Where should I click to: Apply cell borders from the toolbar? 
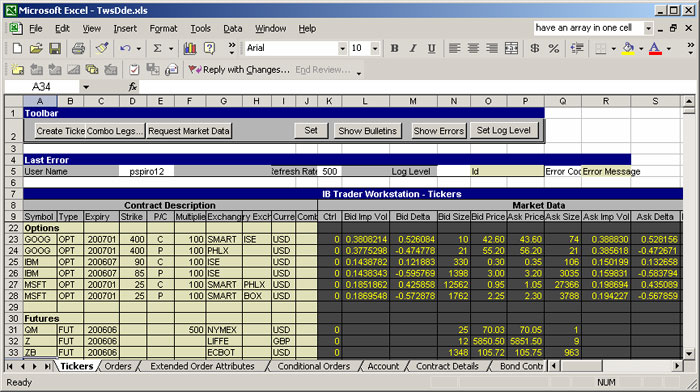601,48
